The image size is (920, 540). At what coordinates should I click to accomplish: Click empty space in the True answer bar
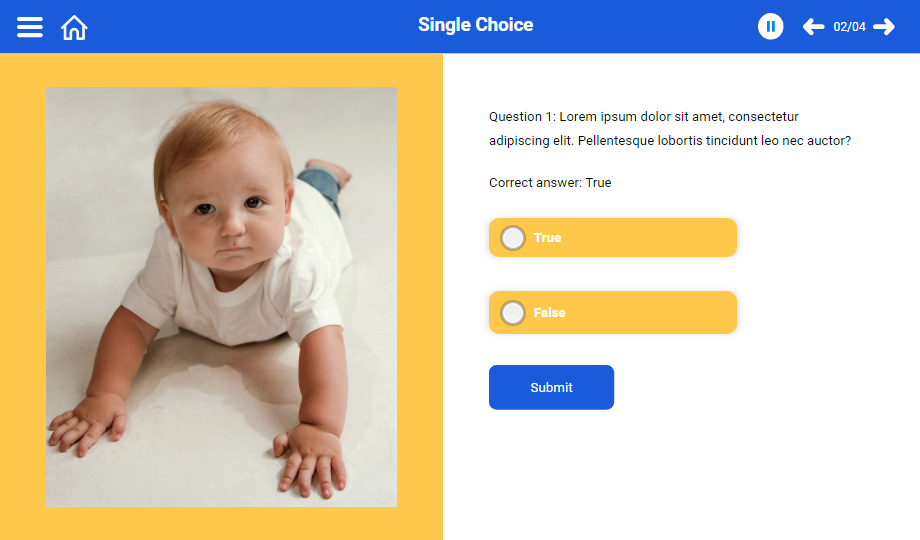[660, 238]
